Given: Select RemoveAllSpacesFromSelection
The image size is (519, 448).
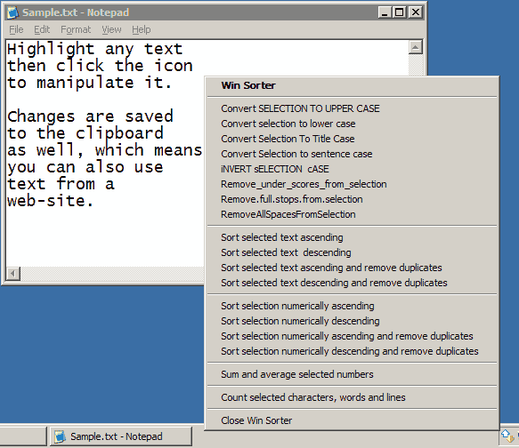Looking at the screenshot, I should [x=352, y=214].
